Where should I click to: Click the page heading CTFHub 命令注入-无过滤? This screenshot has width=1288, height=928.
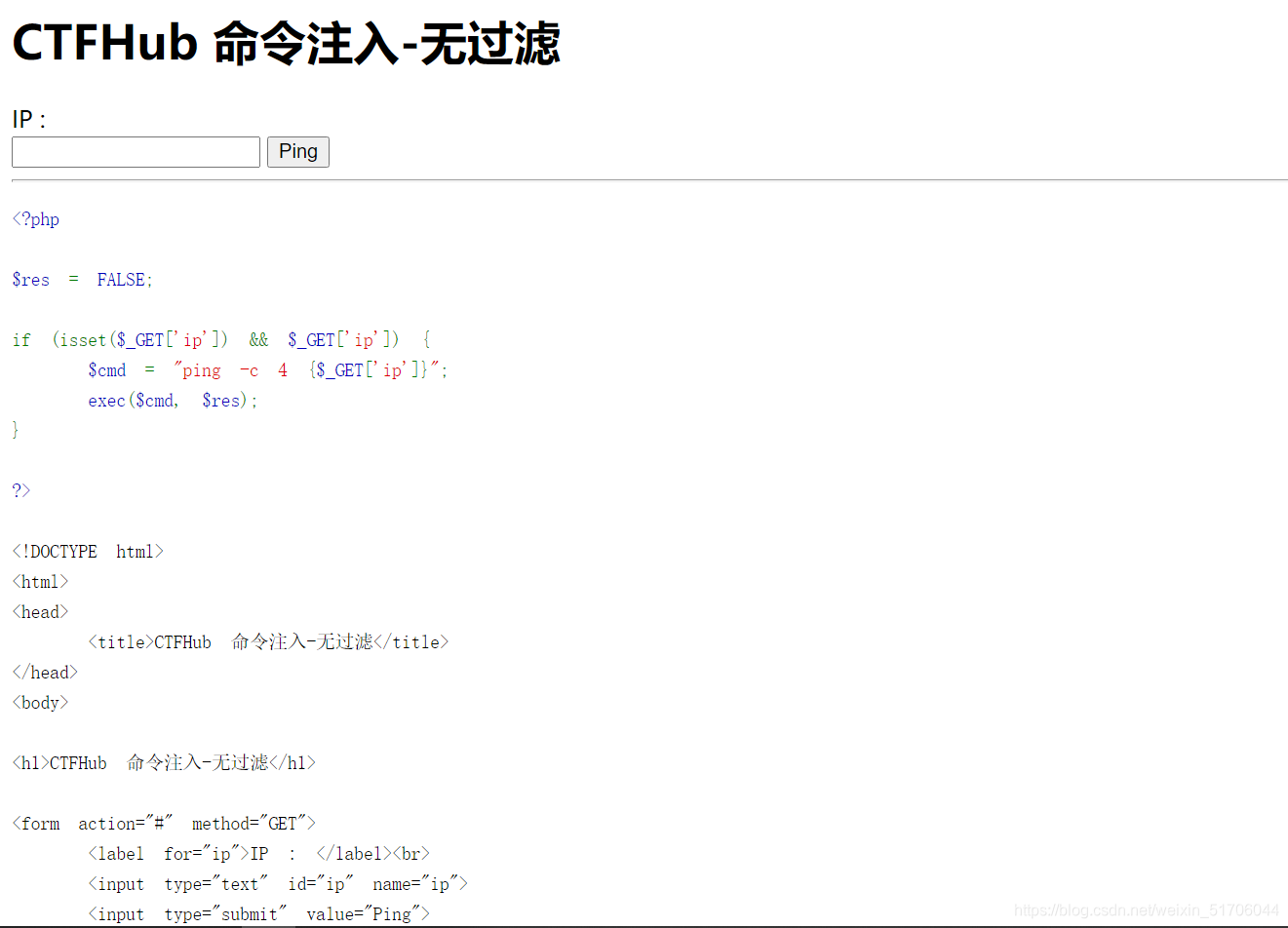(x=285, y=43)
